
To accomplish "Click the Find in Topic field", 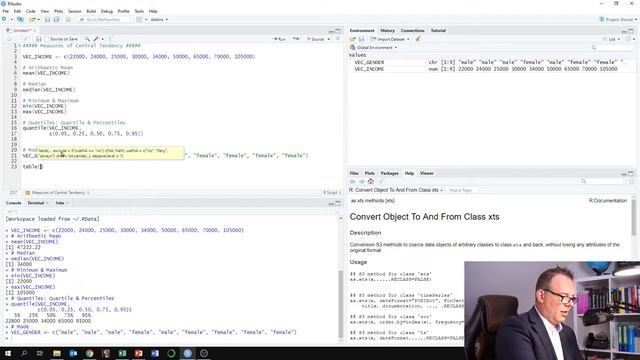I will coord(462,190).
